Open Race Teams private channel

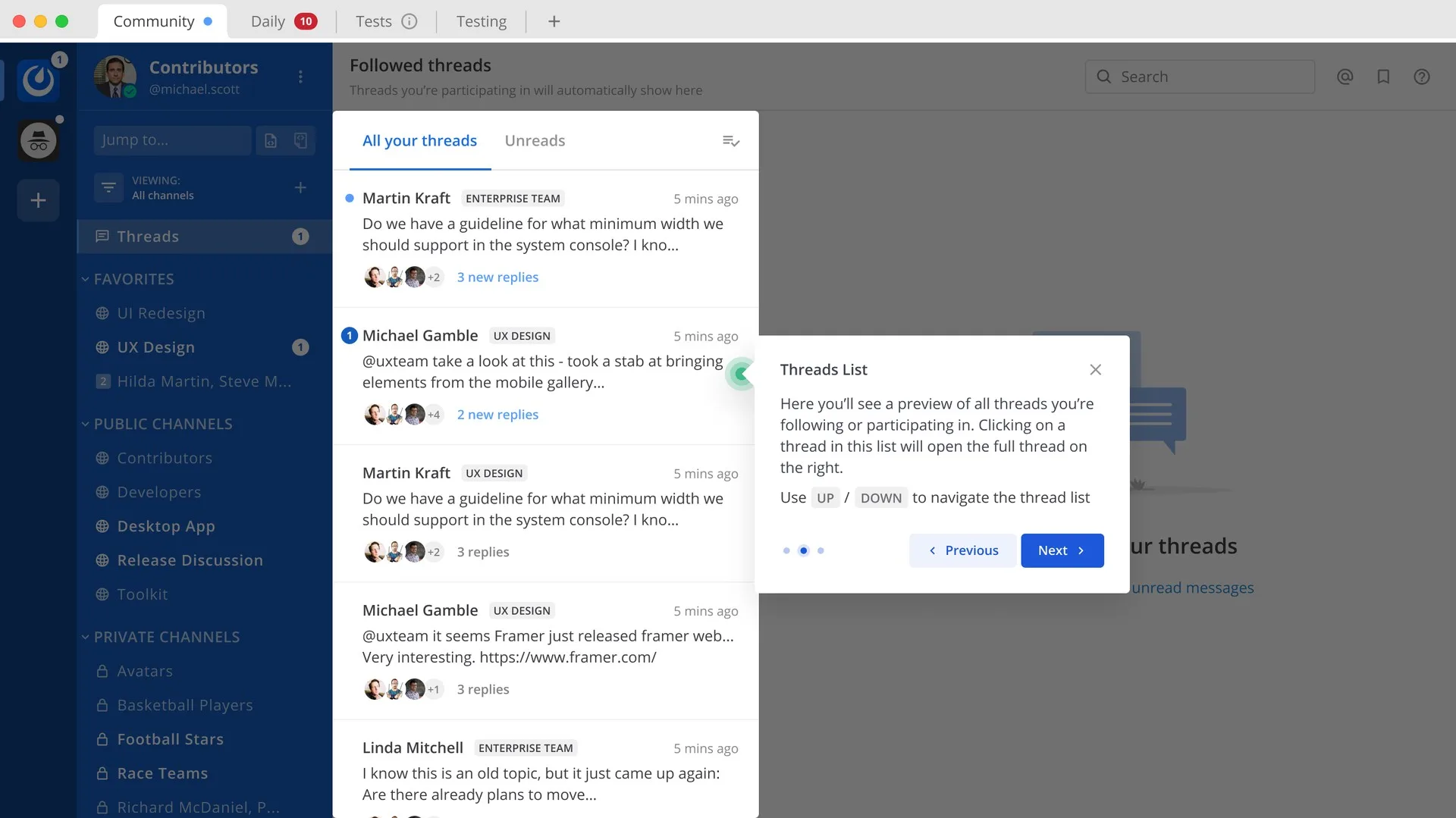[205, 773]
